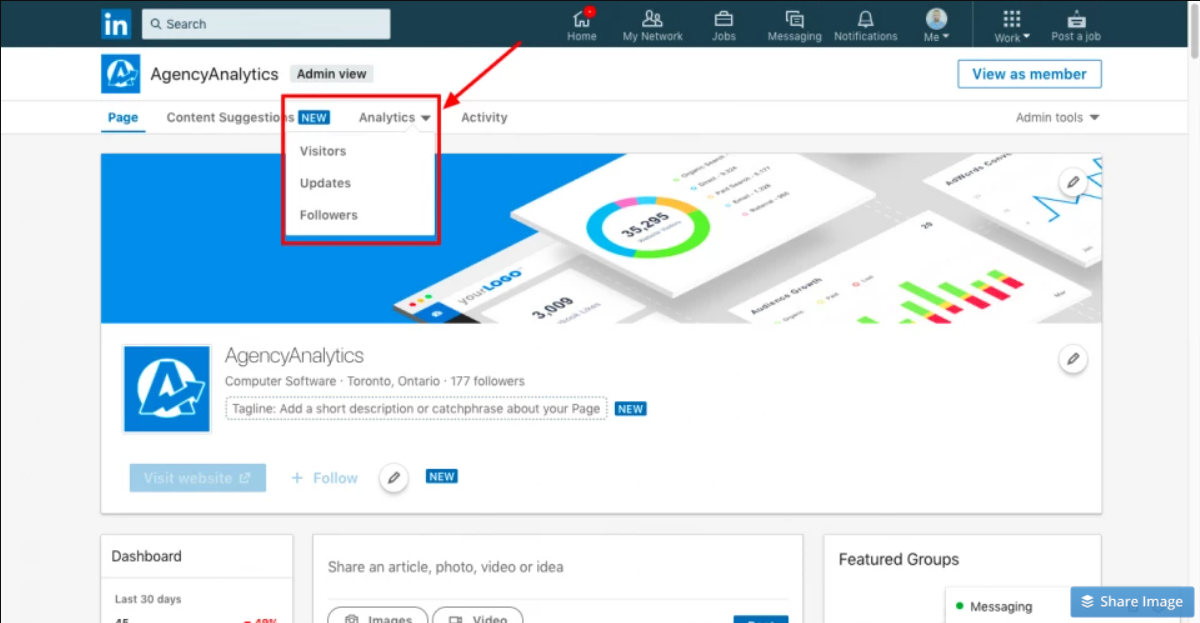Click the large AgencyAnalytics profile logo
Screen dimensions: 1200x623
pos(166,389)
